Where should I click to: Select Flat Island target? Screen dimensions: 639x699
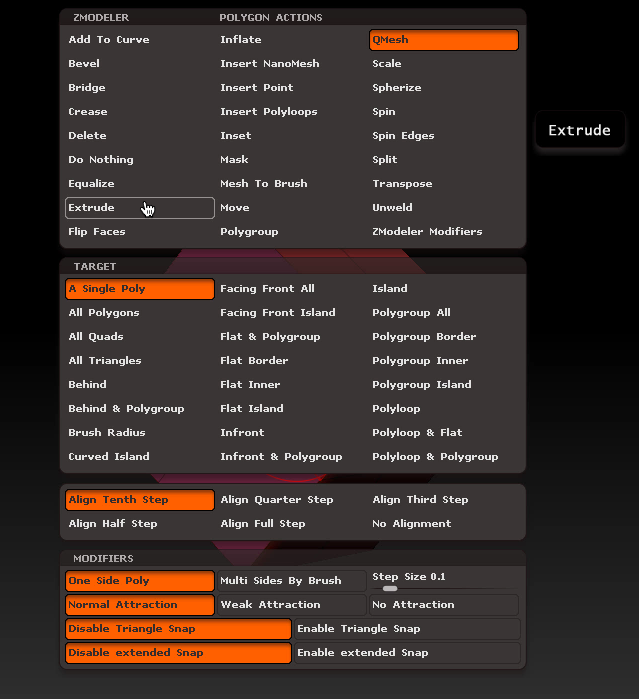(292, 409)
